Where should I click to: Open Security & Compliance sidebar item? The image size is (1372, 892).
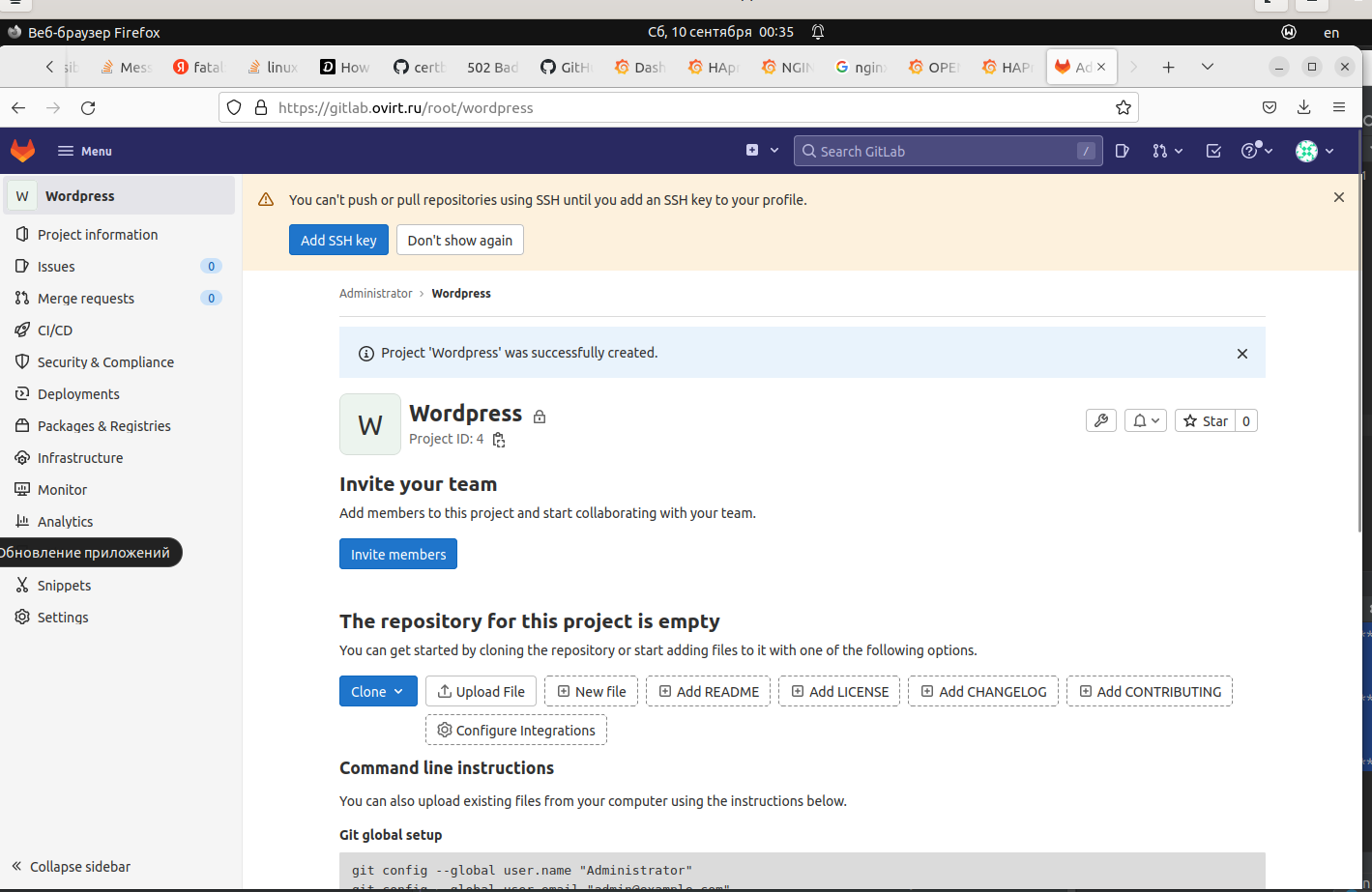pyautogui.click(x=118, y=361)
